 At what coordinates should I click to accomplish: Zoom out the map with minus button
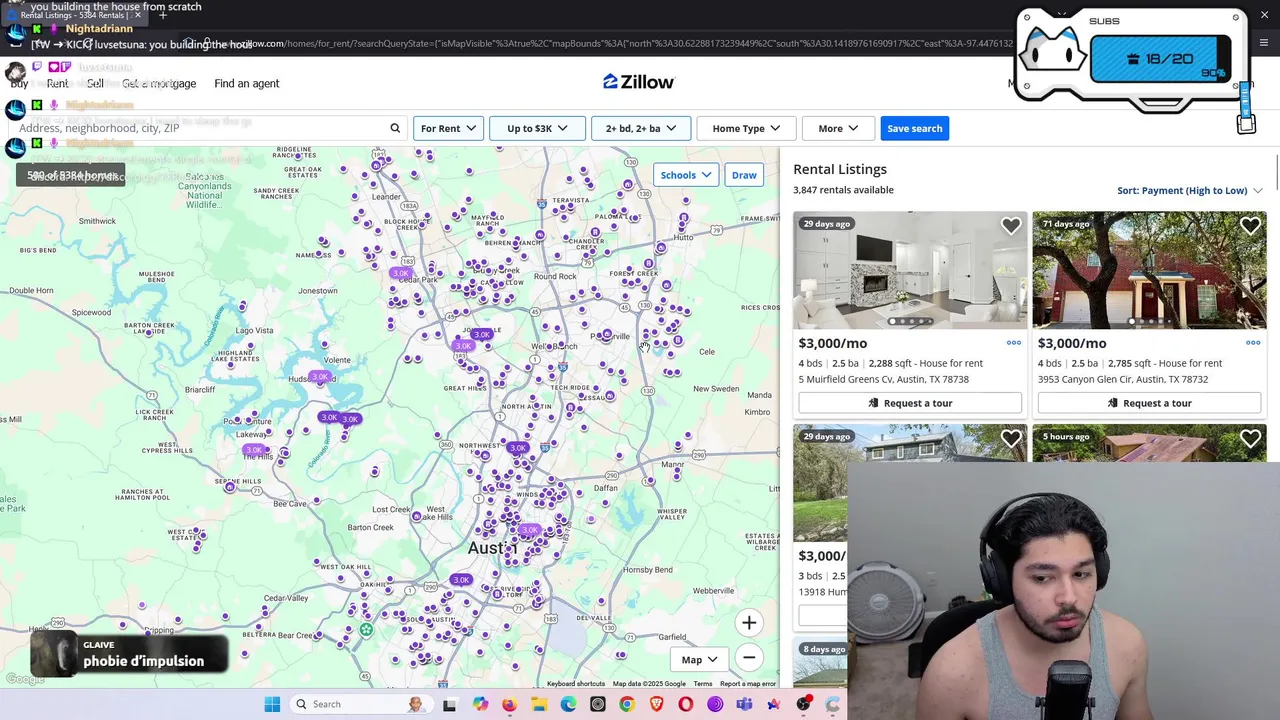tap(749, 657)
